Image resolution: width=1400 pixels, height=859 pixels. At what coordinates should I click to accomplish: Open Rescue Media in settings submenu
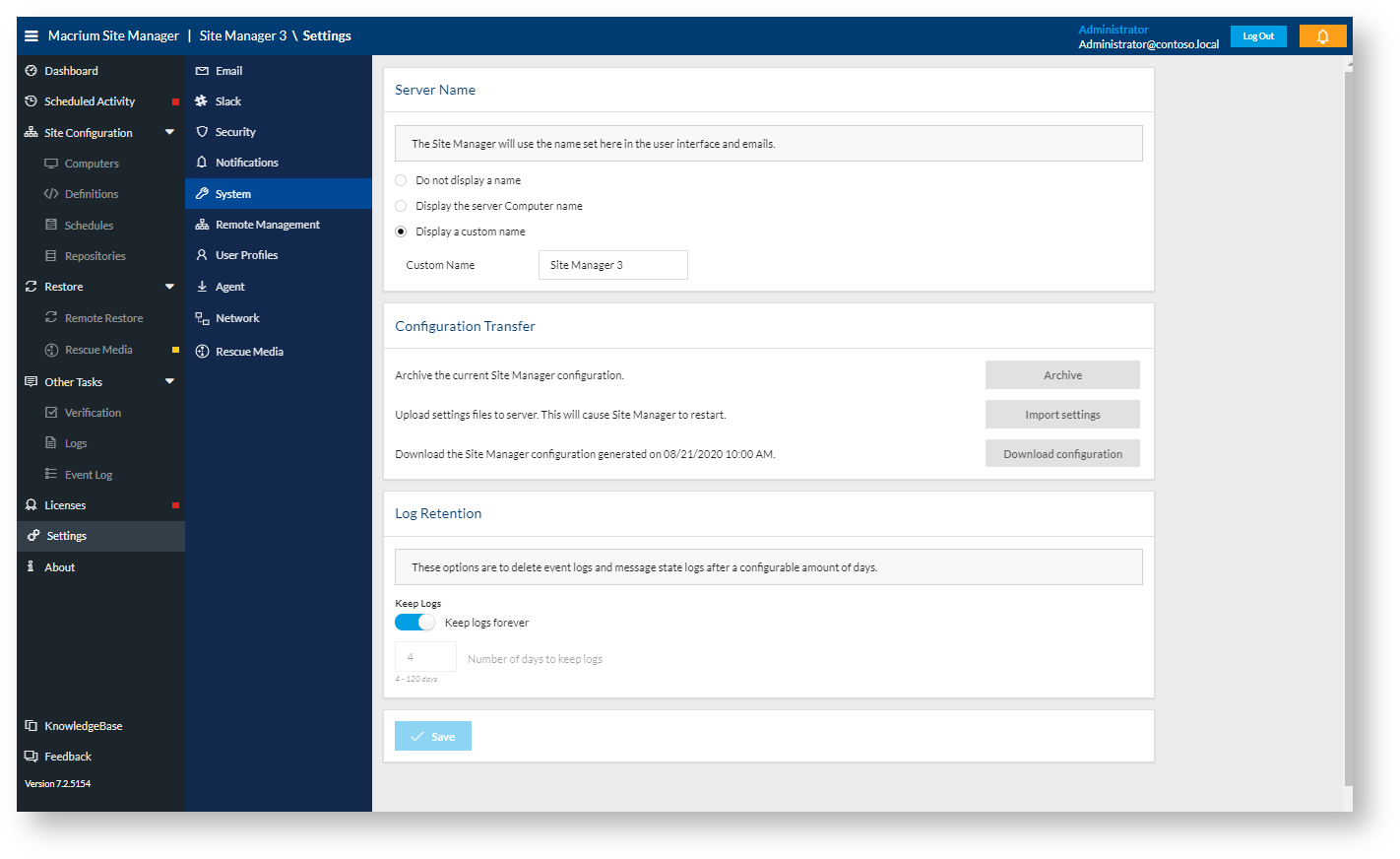tap(279, 352)
